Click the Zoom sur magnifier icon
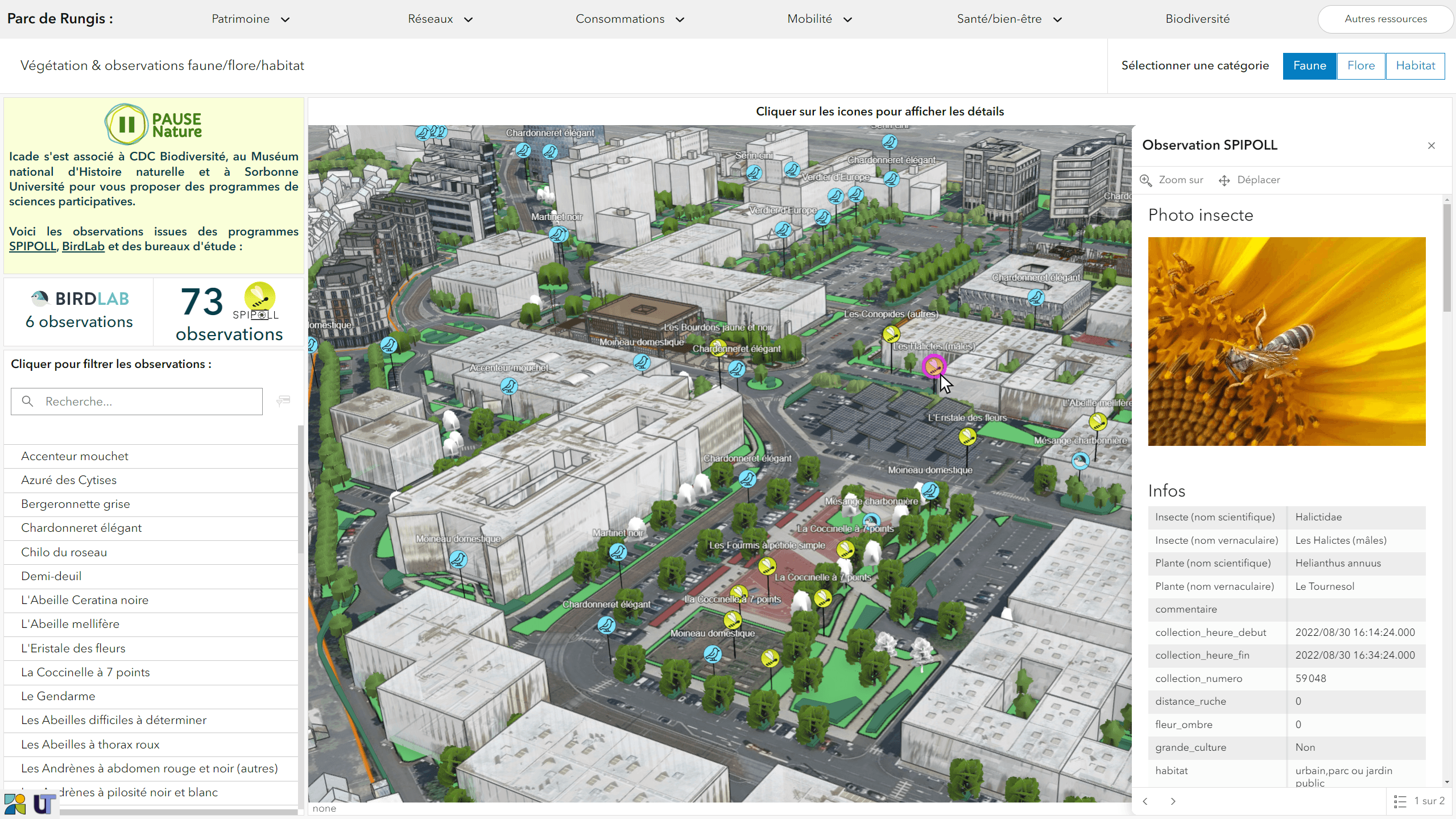The width and height of the screenshot is (1456, 819). (x=1145, y=180)
